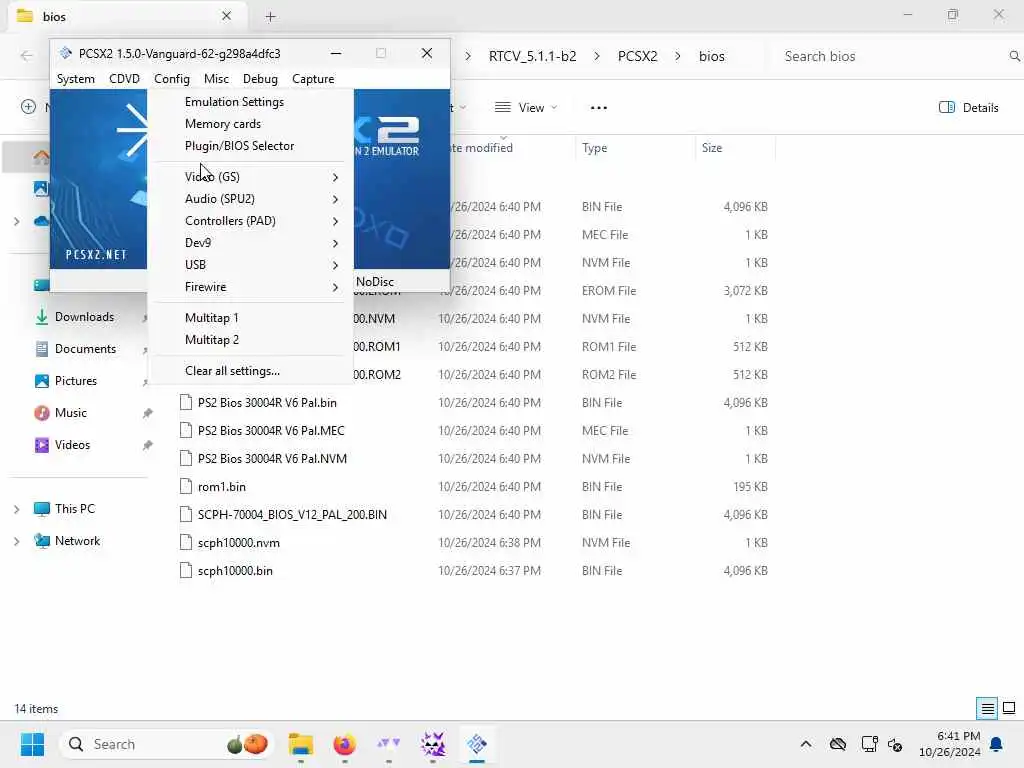Select file PS2 Bios 30004R V6 Pal.NVM

[x=272, y=459]
